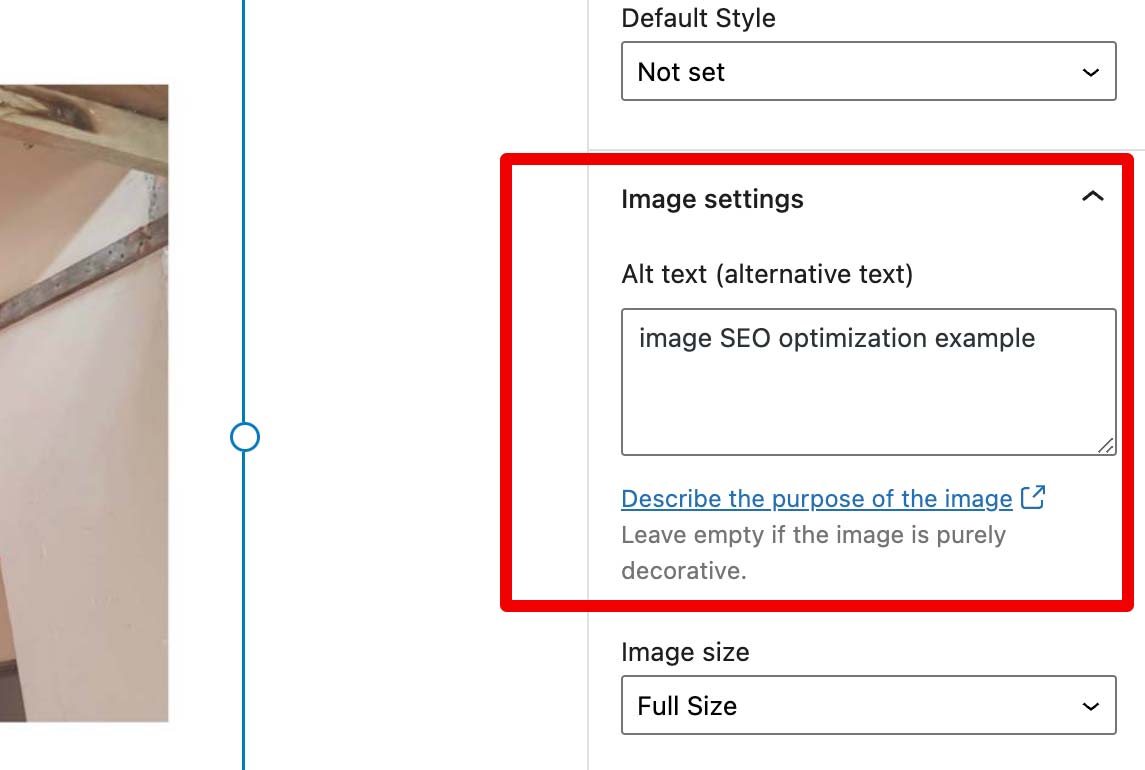
Task: Click the 'Alt text (alternative text)' label
Action: click(x=767, y=274)
